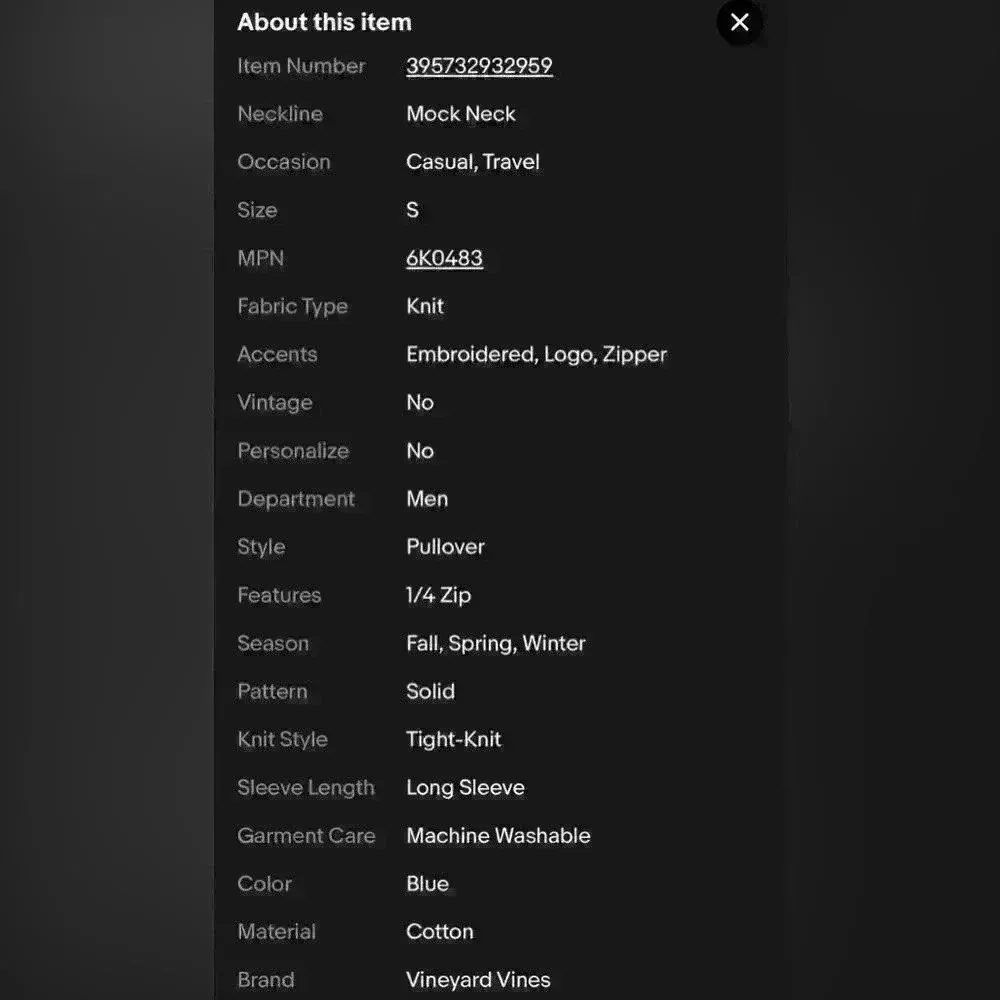1000x1000 pixels.
Task: Select the Vineyard Vines brand value
Action: pos(478,980)
